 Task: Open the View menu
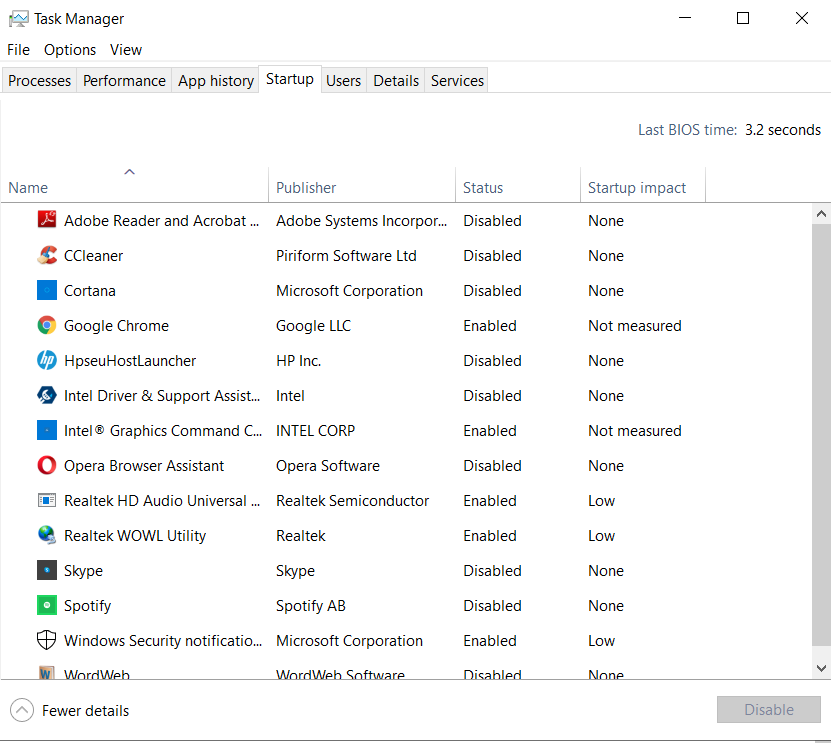click(126, 50)
